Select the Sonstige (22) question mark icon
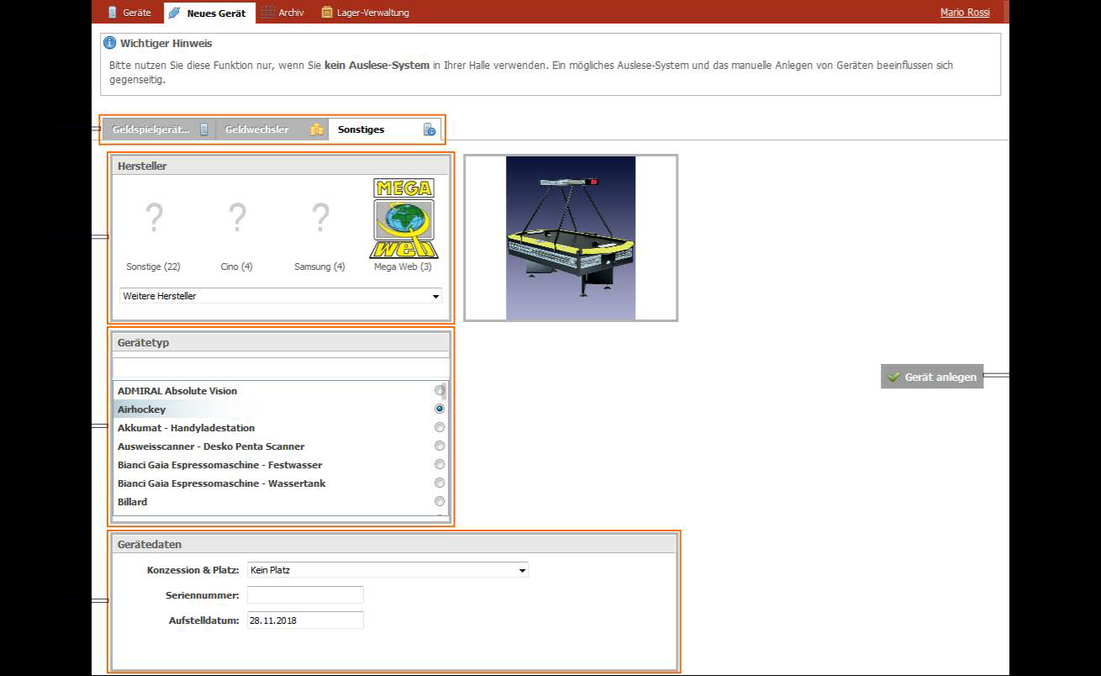 (x=154, y=218)
